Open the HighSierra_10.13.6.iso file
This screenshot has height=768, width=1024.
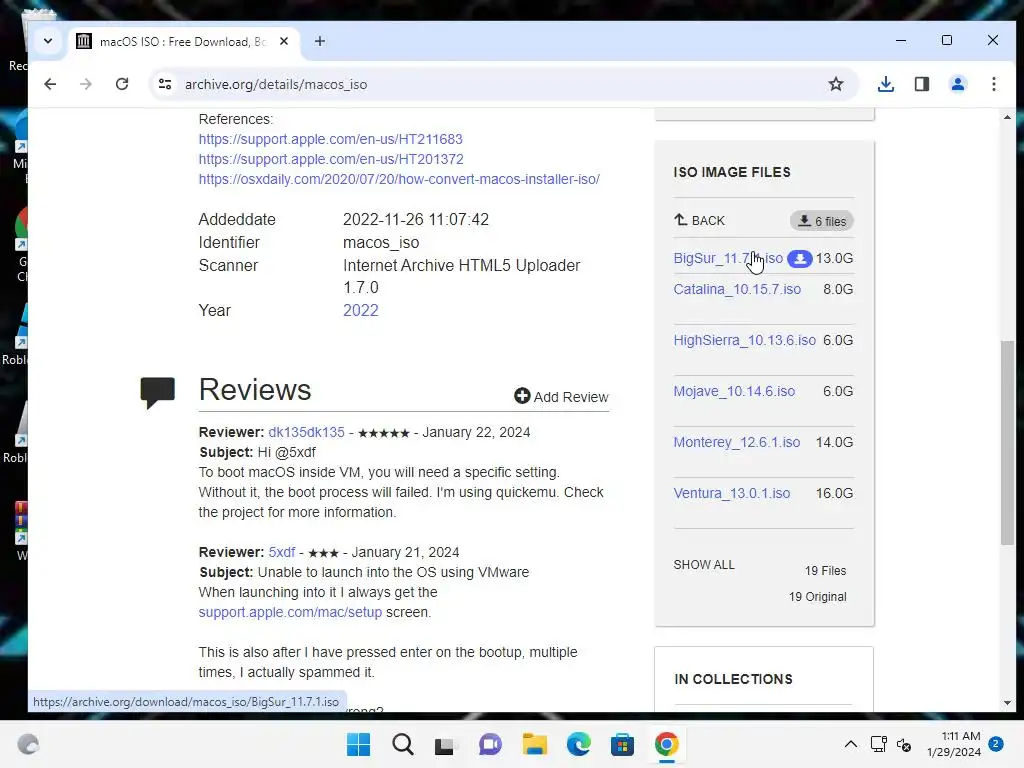[x=744, y=340]
